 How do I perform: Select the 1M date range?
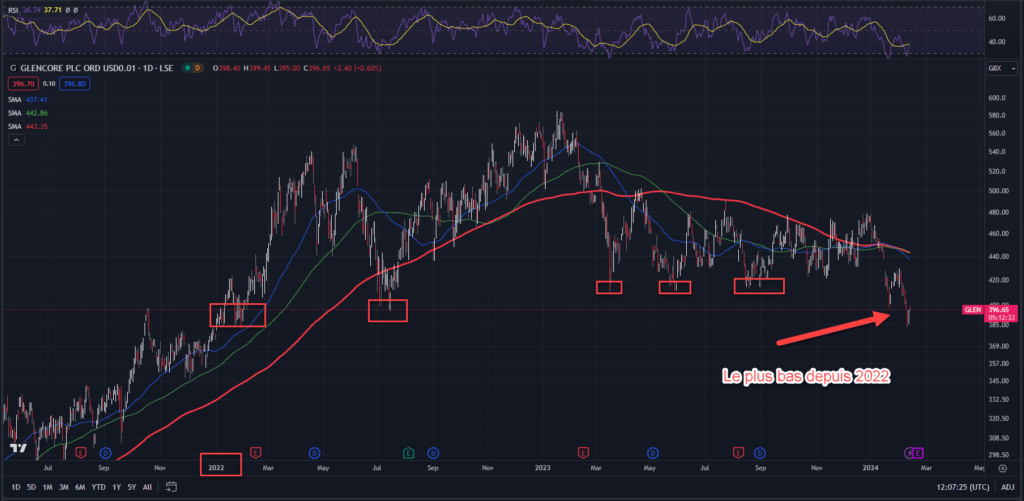click(48, 487)
